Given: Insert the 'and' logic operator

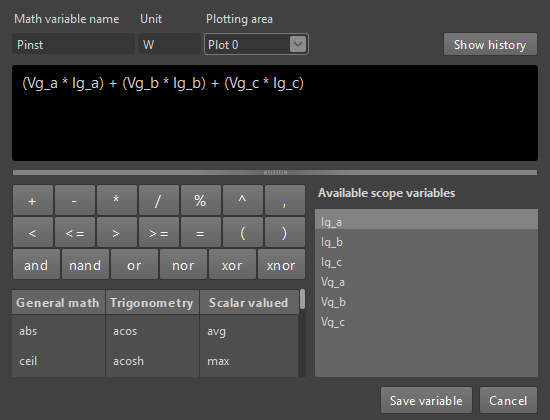Looking at the screenshot, I should (x=36, y=264).
